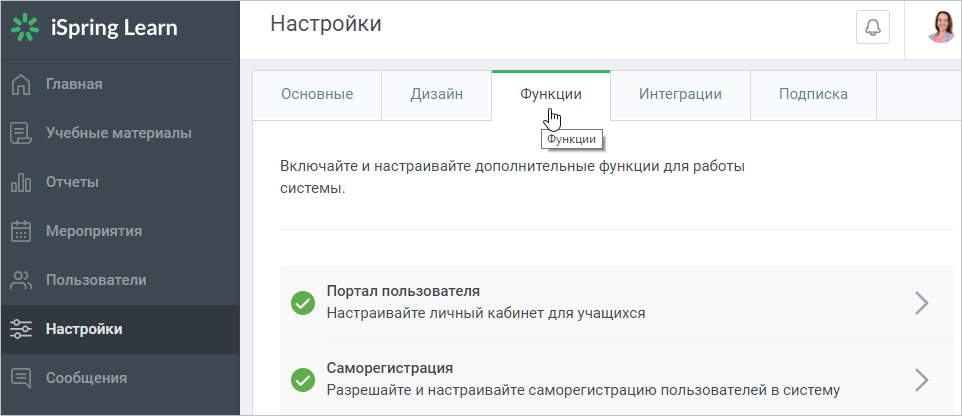Screen dimensions: 962x416
Task: Click the iSpring Learn logo icon
Action: pyautogui.click(x=25, y=28)
